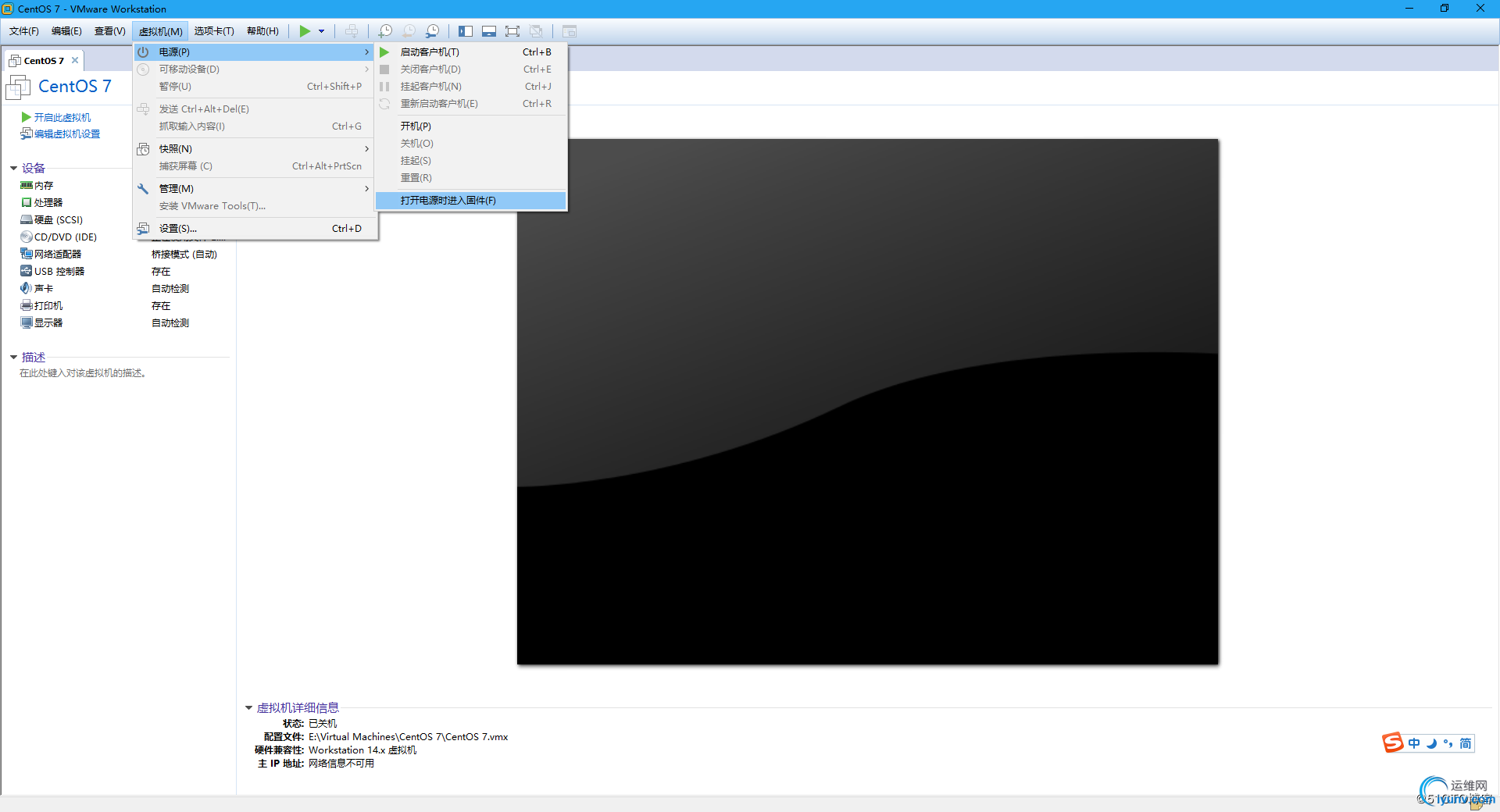The width and height of the screenshot is (1500, 812).
Task: Open the 文件(F) menu
Action: pos(24,31)
